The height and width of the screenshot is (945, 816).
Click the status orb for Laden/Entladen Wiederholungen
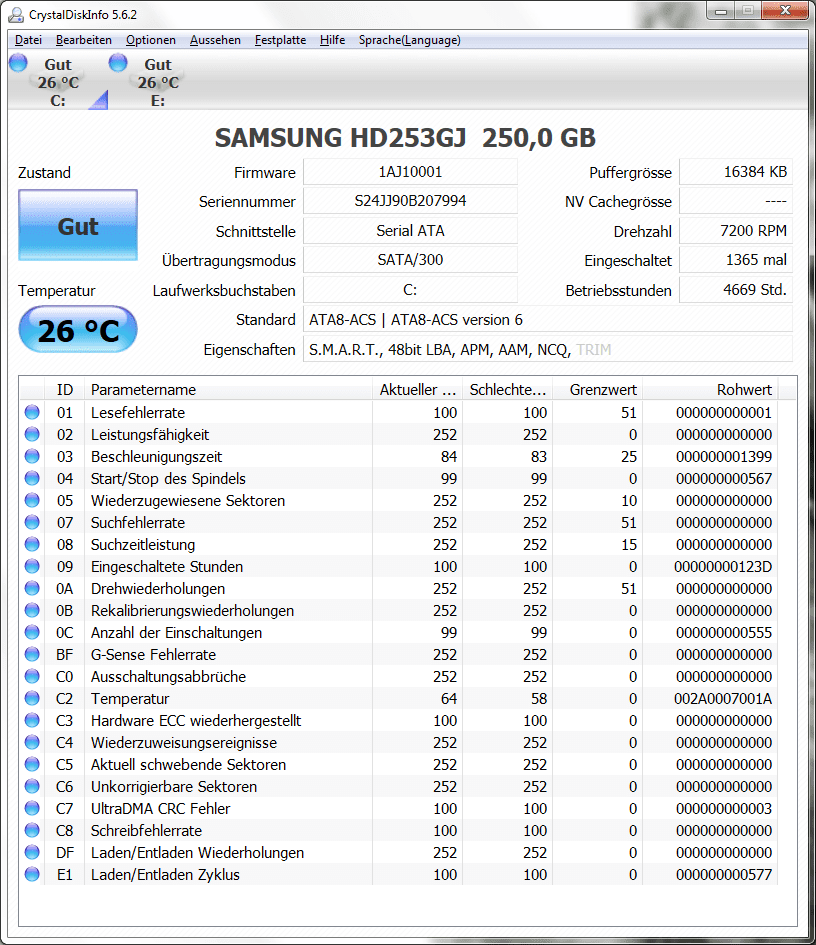coord(32,852)
